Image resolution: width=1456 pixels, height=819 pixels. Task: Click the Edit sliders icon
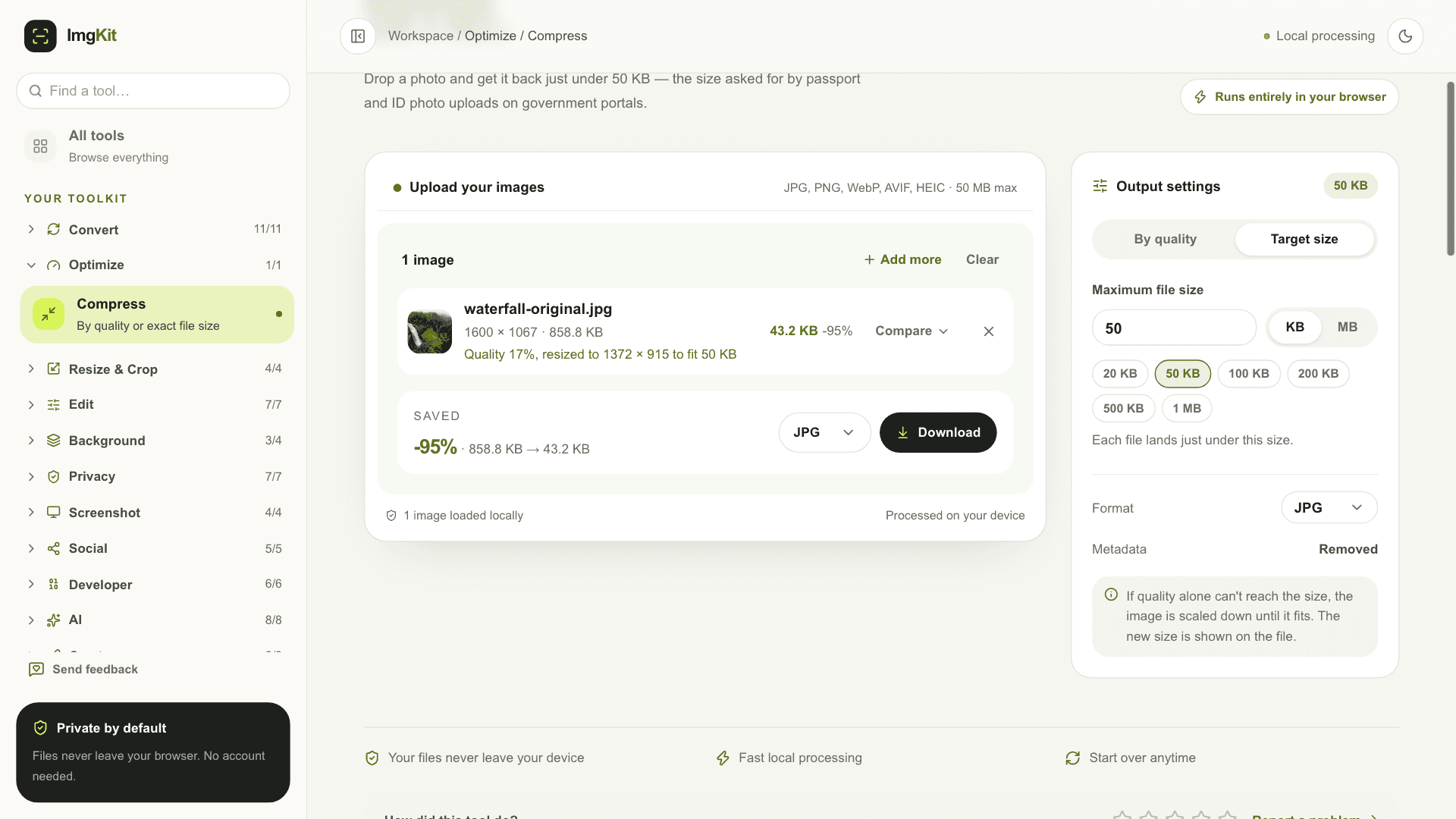coord(54,405)
